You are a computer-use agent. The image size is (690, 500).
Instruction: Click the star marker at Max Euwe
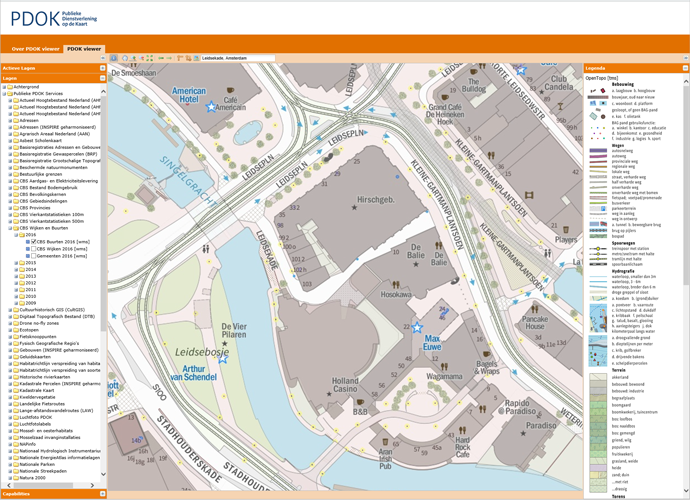coord(417,327)
